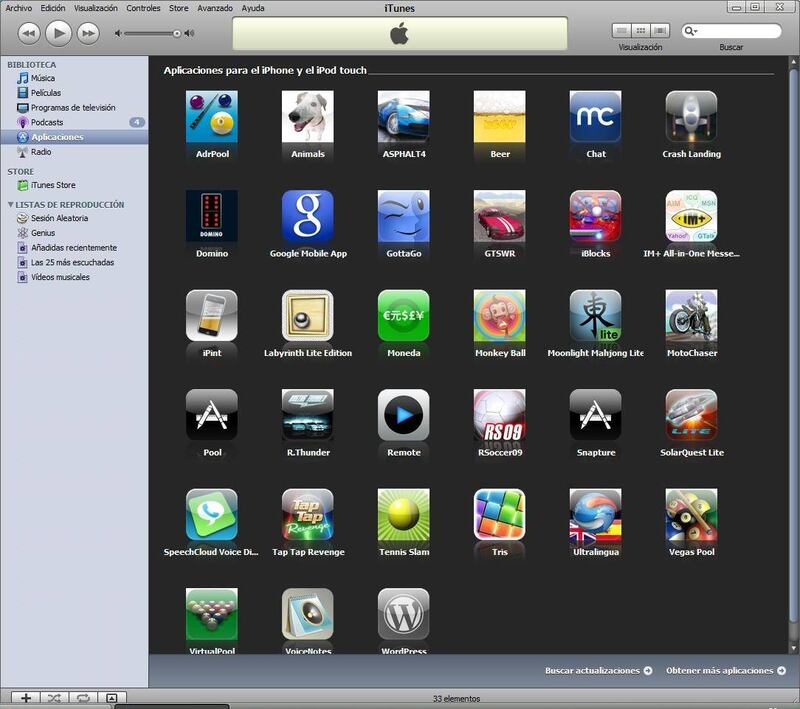The image size is (800, 709).
Task: Click the Moneda currency app icon
Action: tap(404, 316)
